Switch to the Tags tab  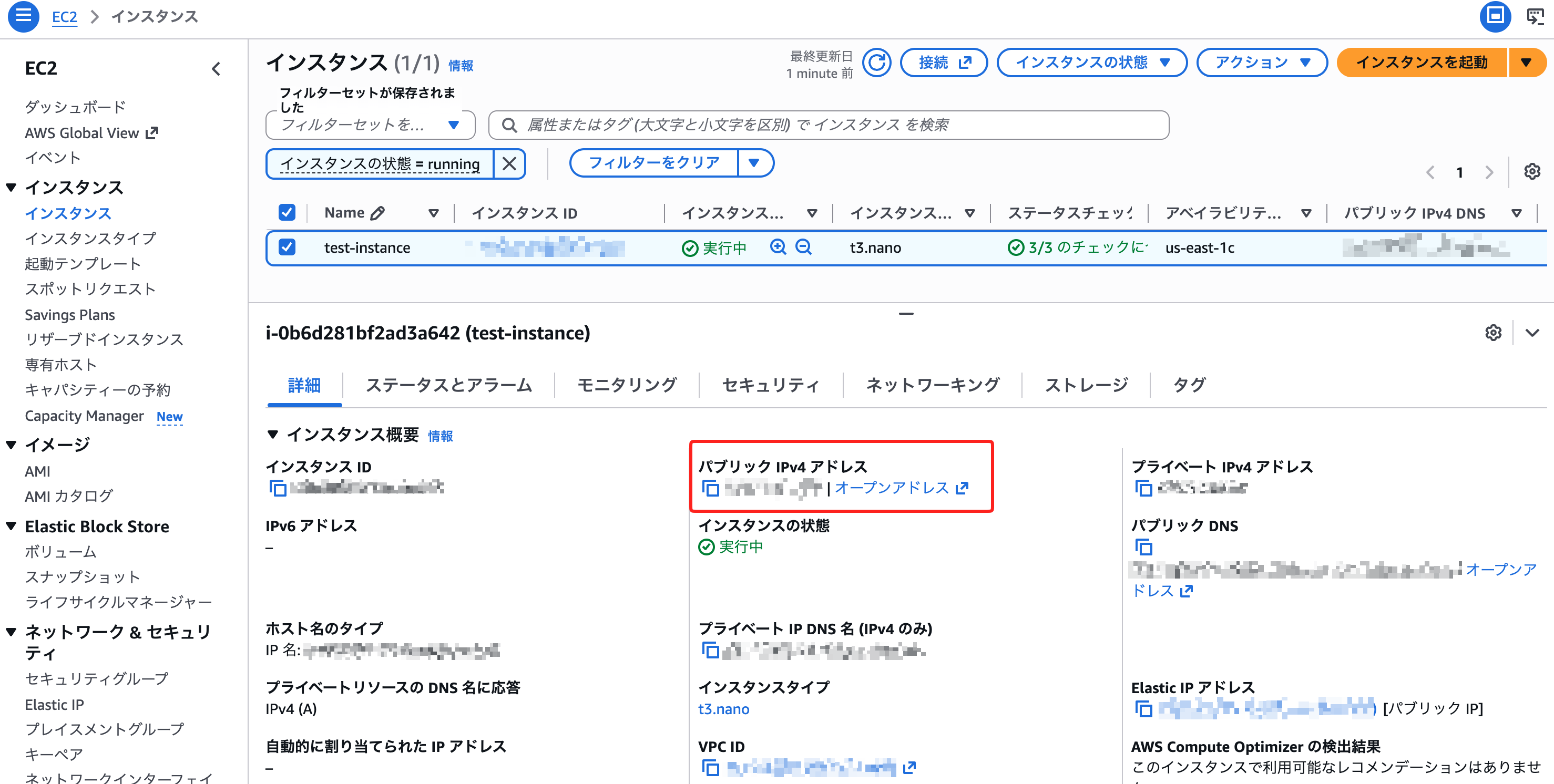[x=1189, y=385]
